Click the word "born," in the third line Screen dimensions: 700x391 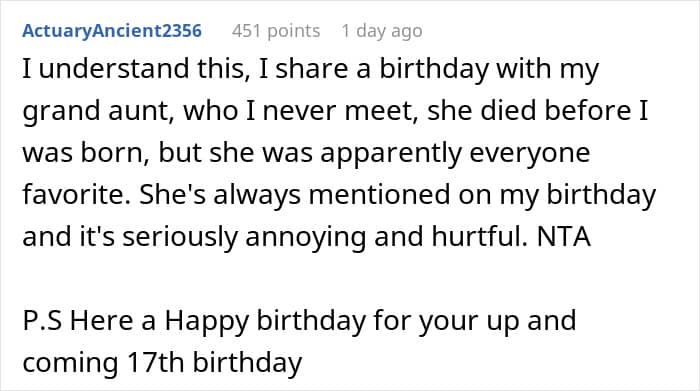pyautogui.click(x=115, y=153)
